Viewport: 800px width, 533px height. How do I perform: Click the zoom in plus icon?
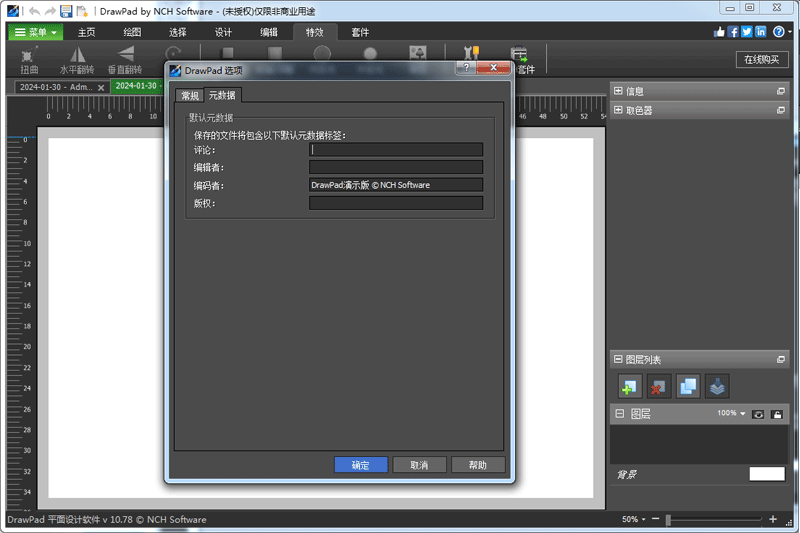(773, 519)
